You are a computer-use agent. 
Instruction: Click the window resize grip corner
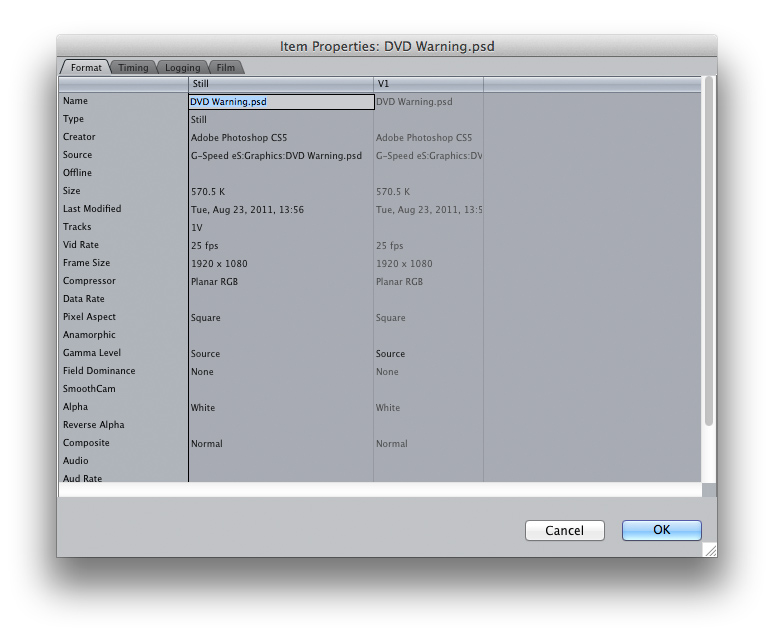tap(710, 550)
